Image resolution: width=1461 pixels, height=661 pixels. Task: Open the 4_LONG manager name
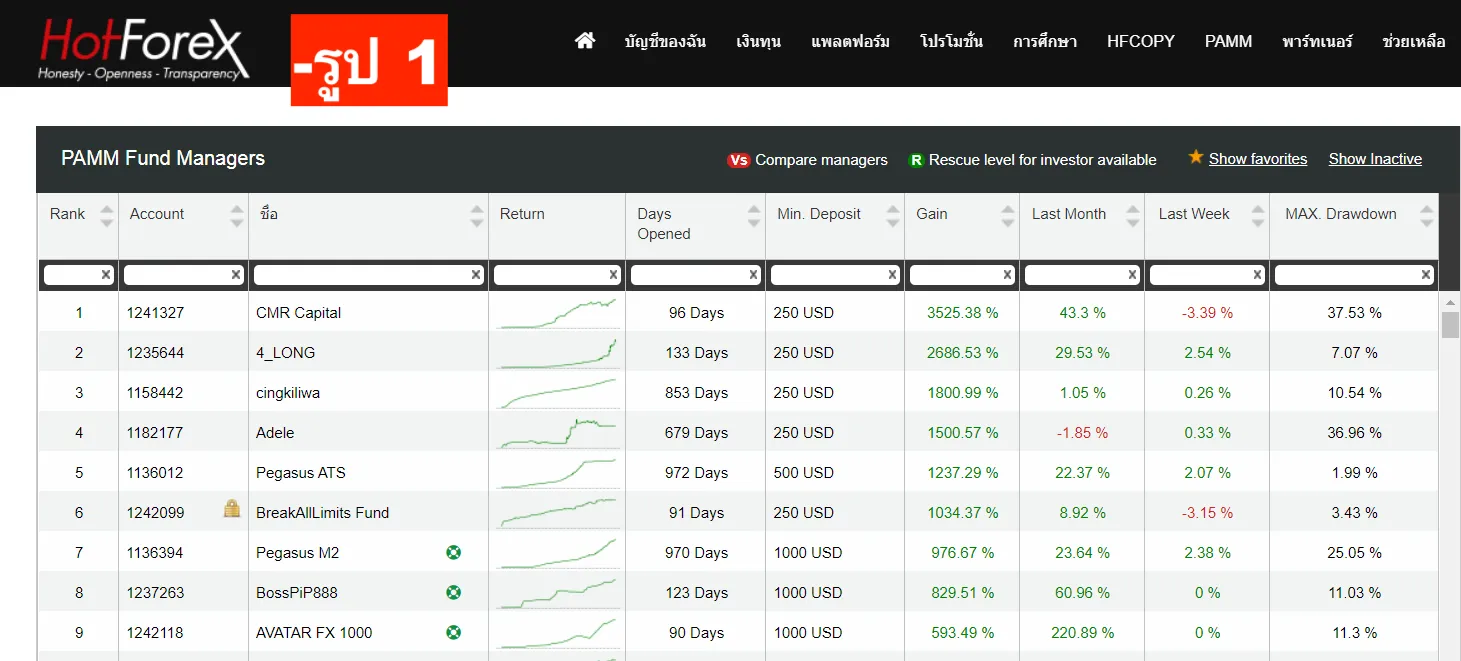click(285, 353)
